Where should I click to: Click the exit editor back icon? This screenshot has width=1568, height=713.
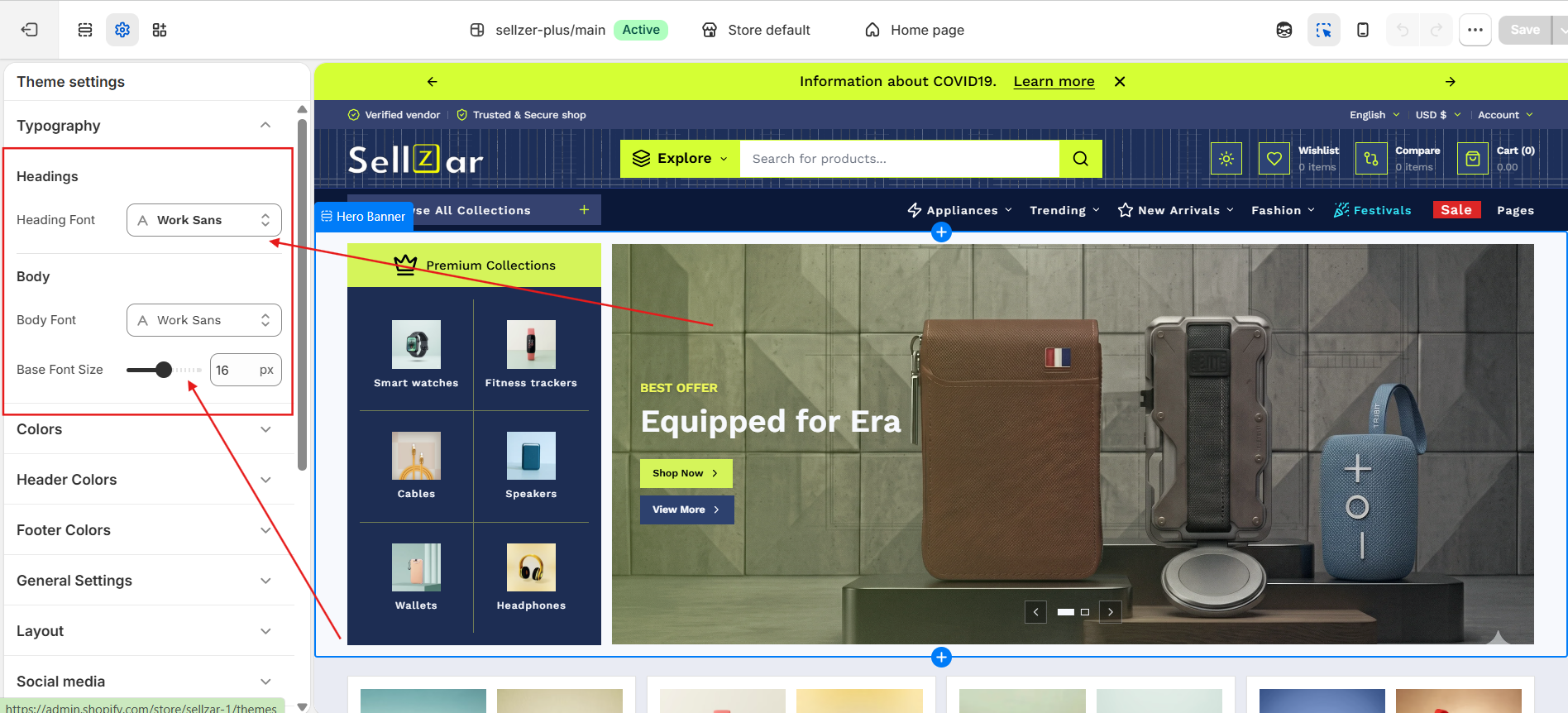pos(30,30)
